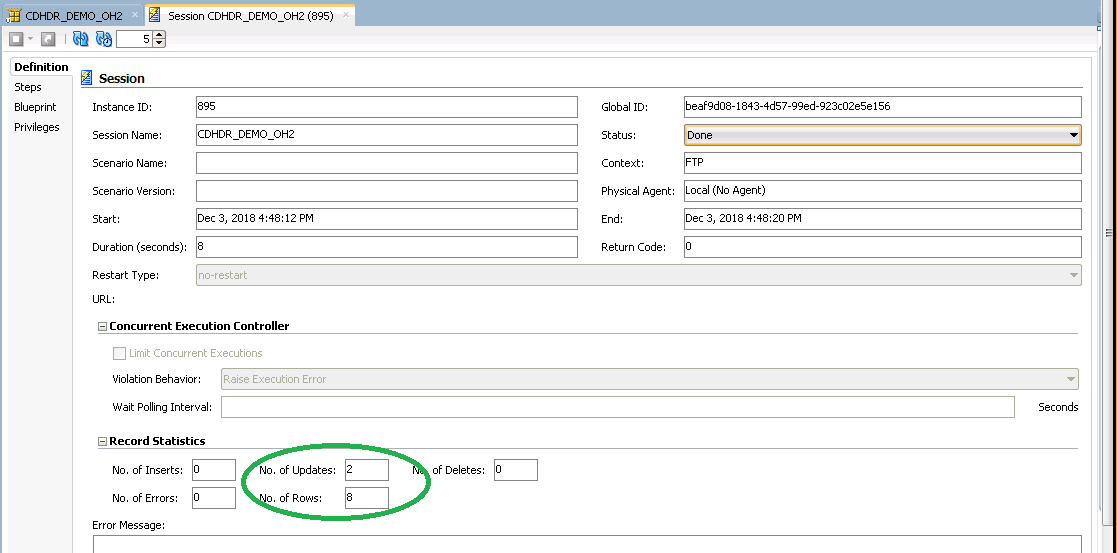The height and width of the screenshot is (553, 1117).
Task: Click the session icon on the Session tab
Action: click(x=155, y=15)
